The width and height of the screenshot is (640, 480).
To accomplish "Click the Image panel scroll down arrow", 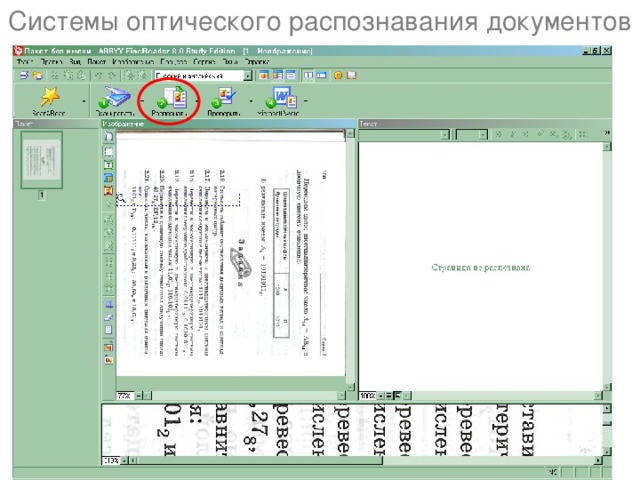I will coord(350,386).
